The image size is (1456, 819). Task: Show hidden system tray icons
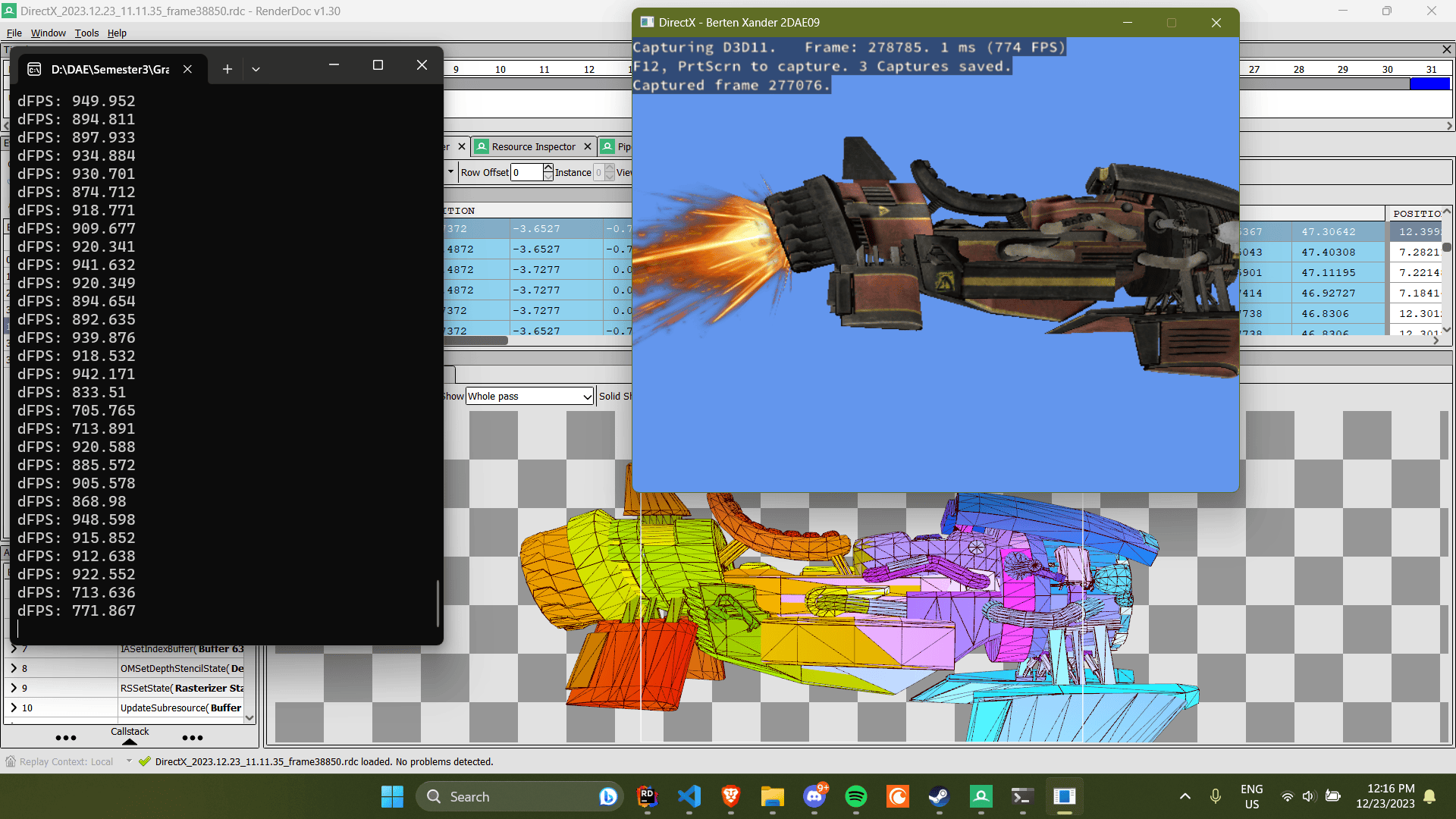[1185, 796]
